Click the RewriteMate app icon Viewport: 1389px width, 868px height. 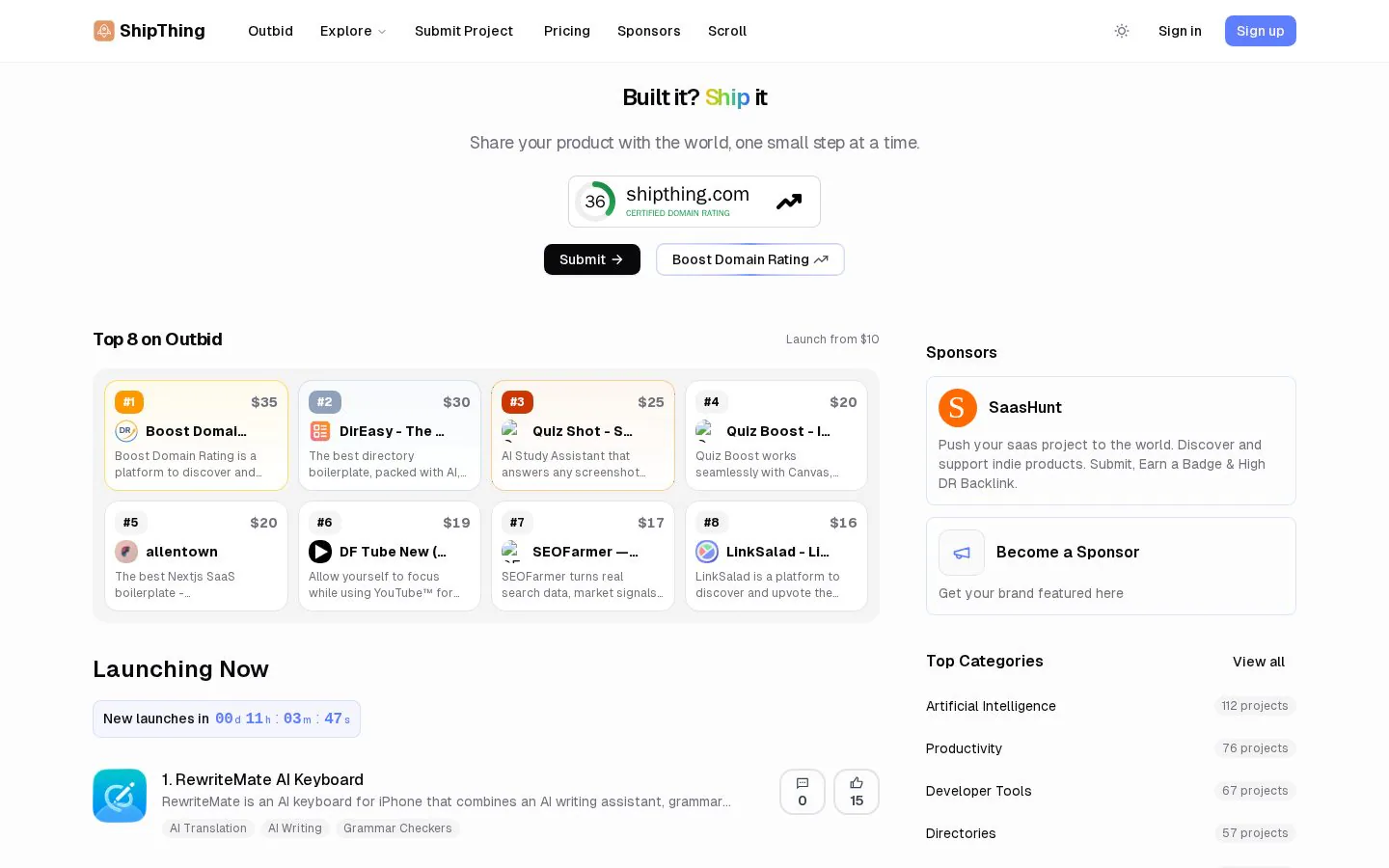pos(120,796)
